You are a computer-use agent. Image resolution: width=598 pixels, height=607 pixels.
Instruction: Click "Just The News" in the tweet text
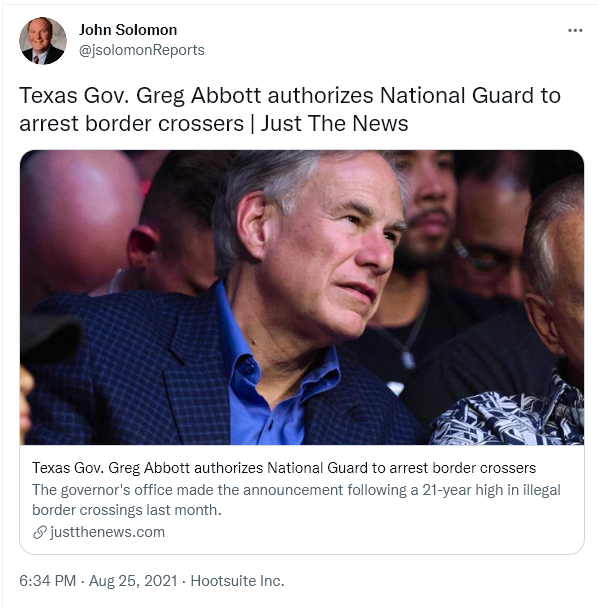click(334, 123)
